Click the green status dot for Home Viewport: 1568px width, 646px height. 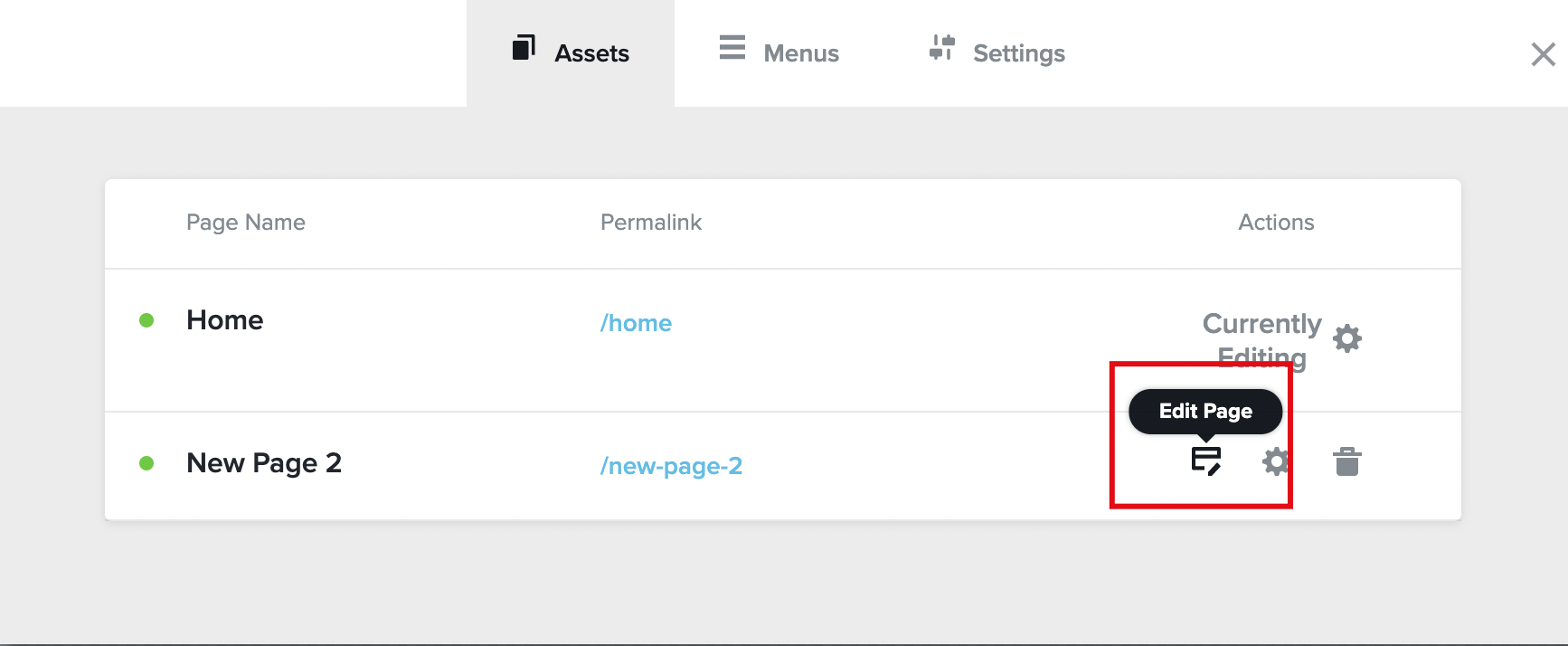[146, 320]
